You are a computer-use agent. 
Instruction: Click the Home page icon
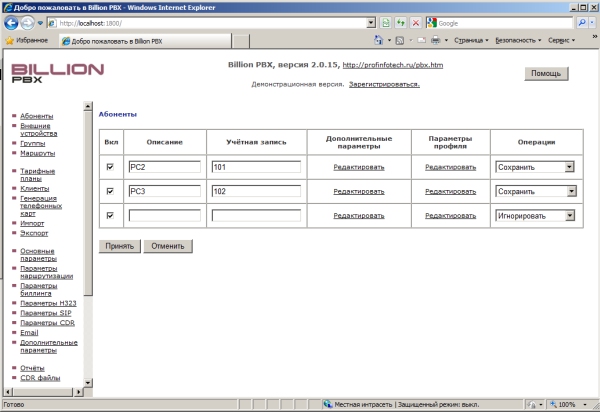[378, 40]
